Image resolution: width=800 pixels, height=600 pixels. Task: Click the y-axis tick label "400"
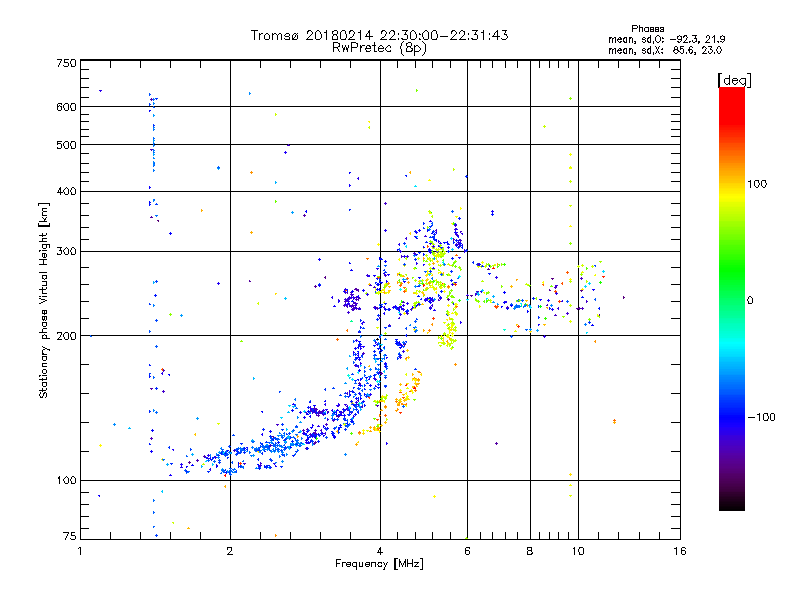[x=66, y=192]
